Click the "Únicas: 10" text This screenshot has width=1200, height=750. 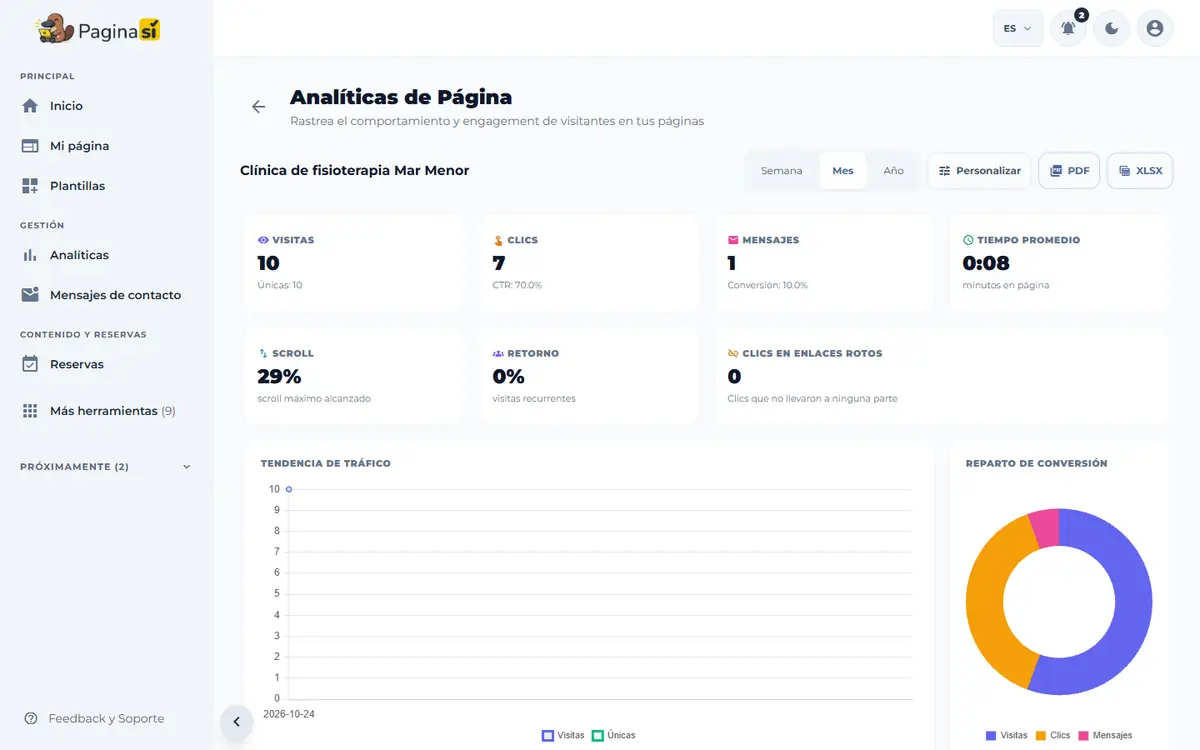[280, 285]
